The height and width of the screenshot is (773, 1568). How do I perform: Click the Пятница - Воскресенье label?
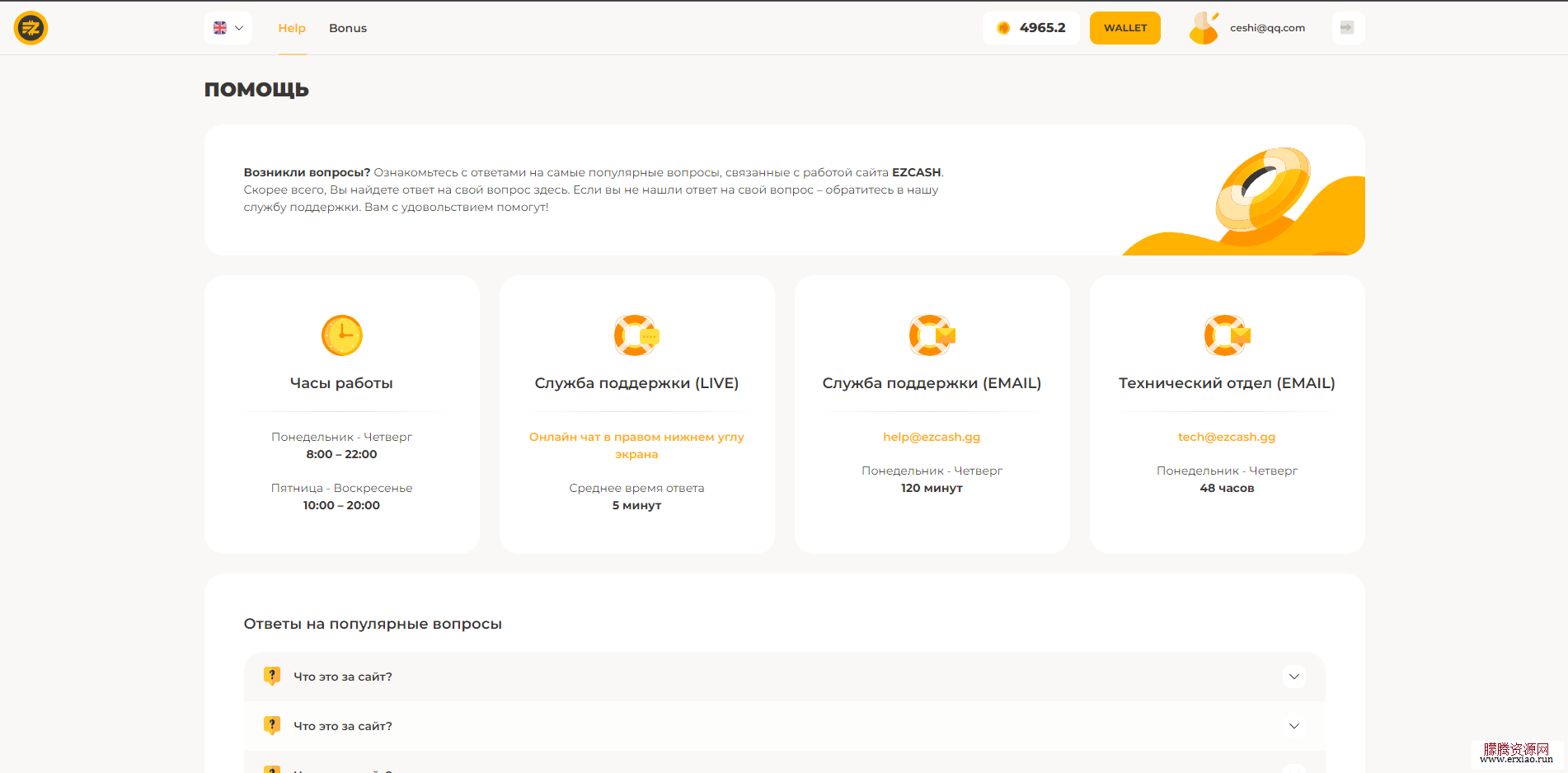[x=341, y=488]
